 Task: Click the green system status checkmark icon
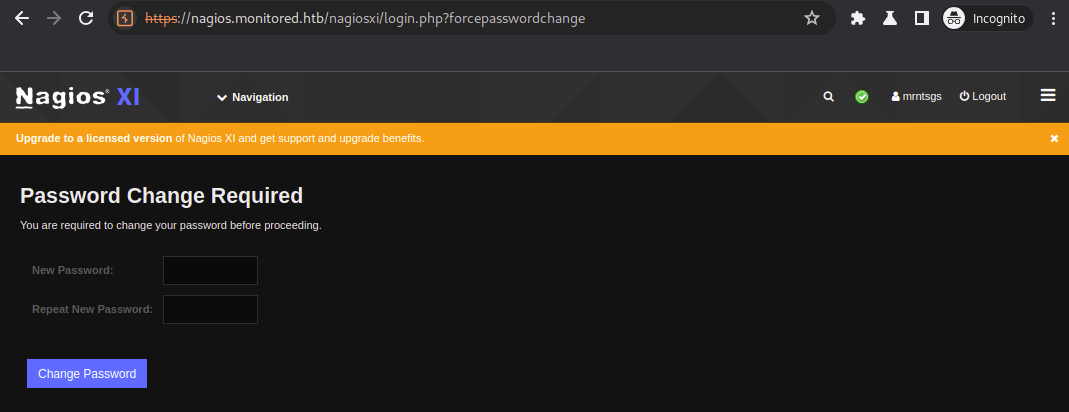point(861,97)
